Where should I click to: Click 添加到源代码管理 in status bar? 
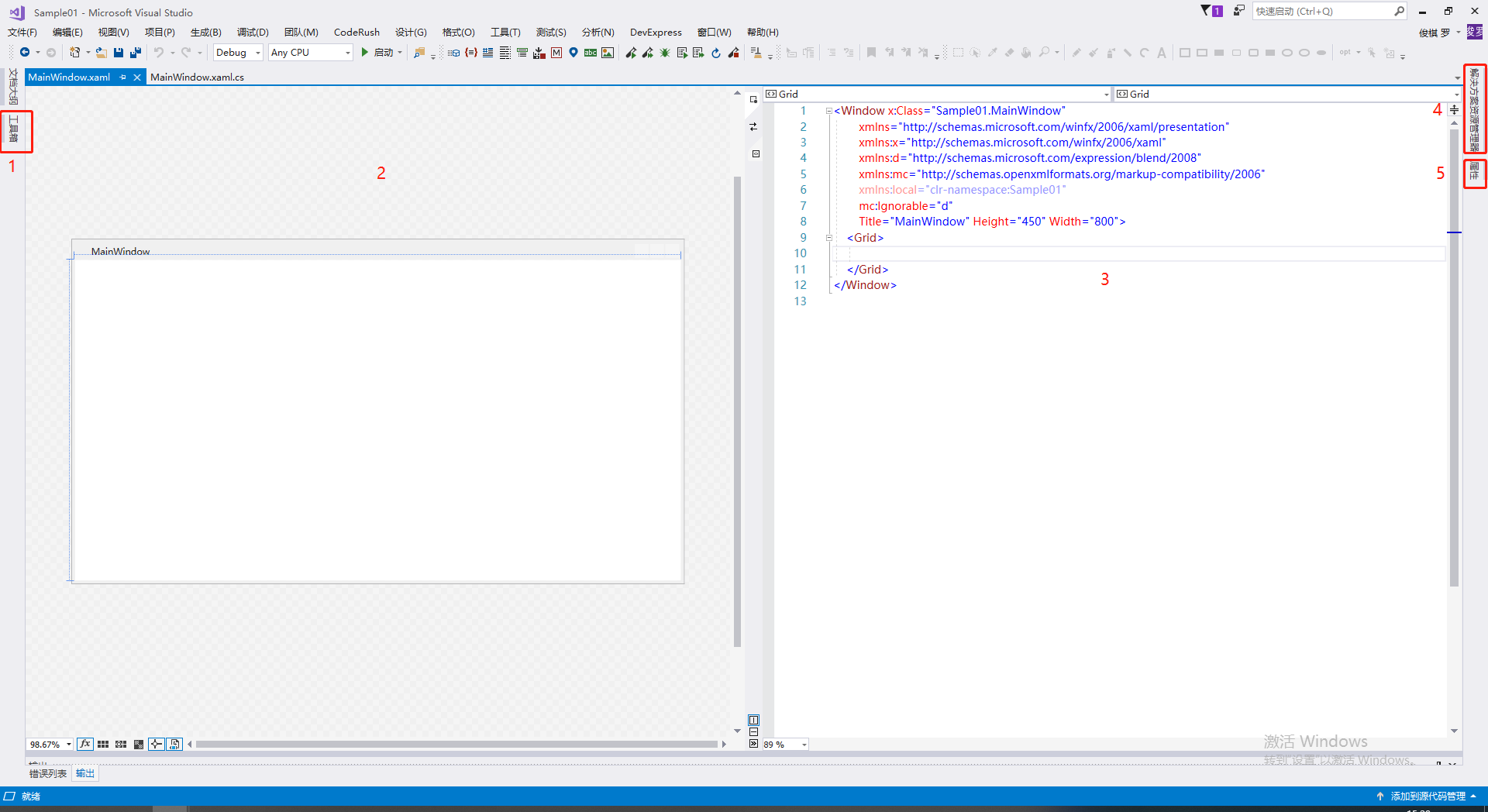coord(1428,797)
